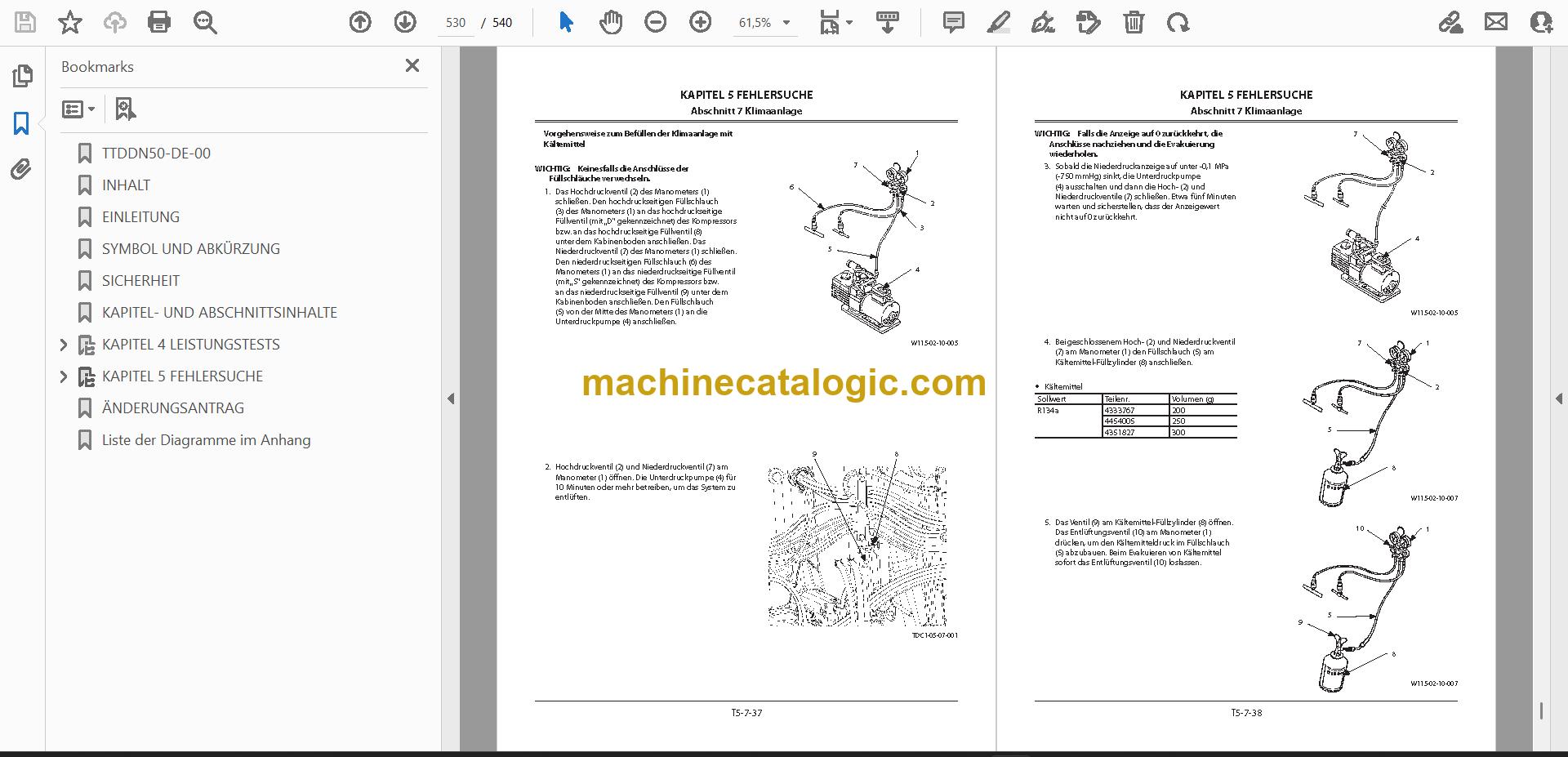The width and height of the screenshot is (1568, 757).
Task: Add a sticky note comment
Action: (953, 22)
